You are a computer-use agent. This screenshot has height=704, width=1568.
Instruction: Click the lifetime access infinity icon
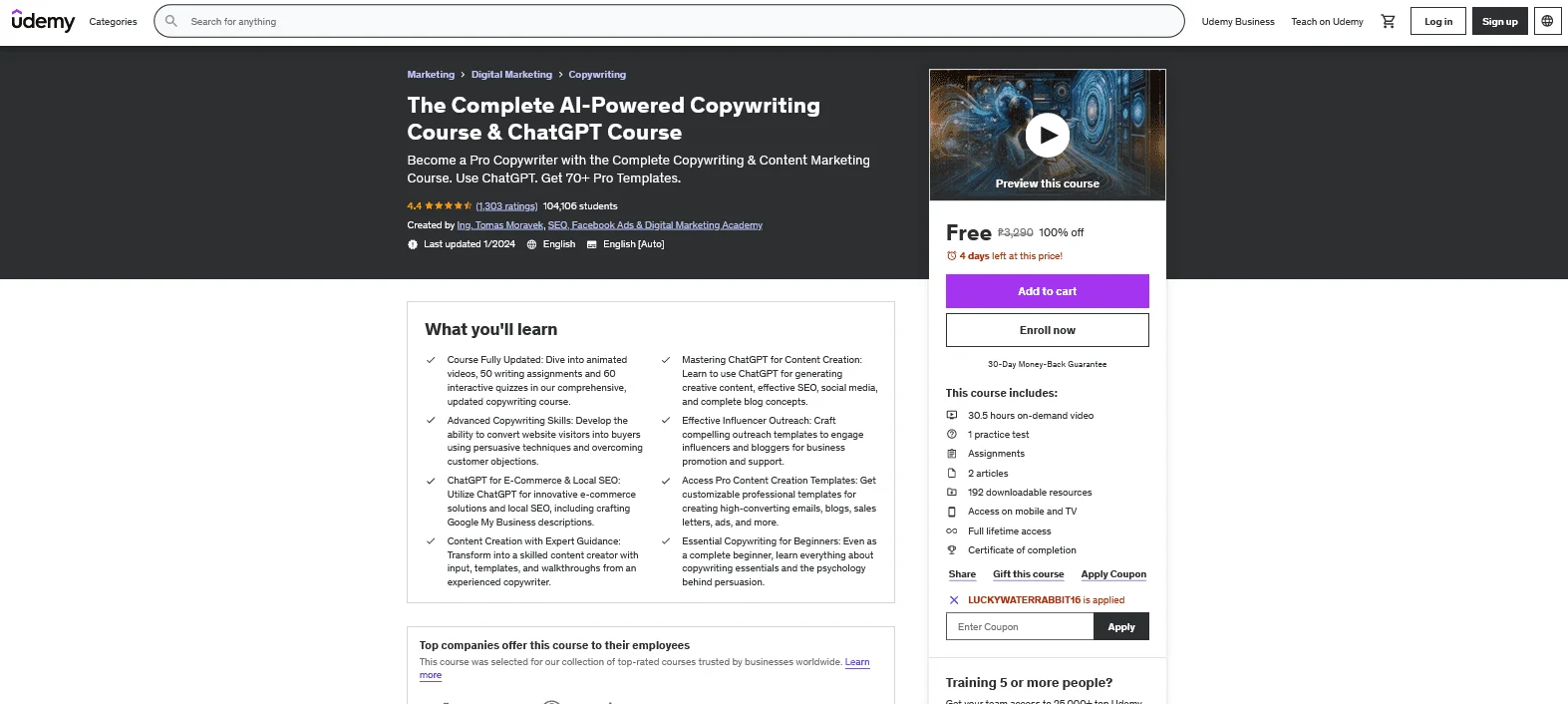pyautogui.click(x=952, y=530)
